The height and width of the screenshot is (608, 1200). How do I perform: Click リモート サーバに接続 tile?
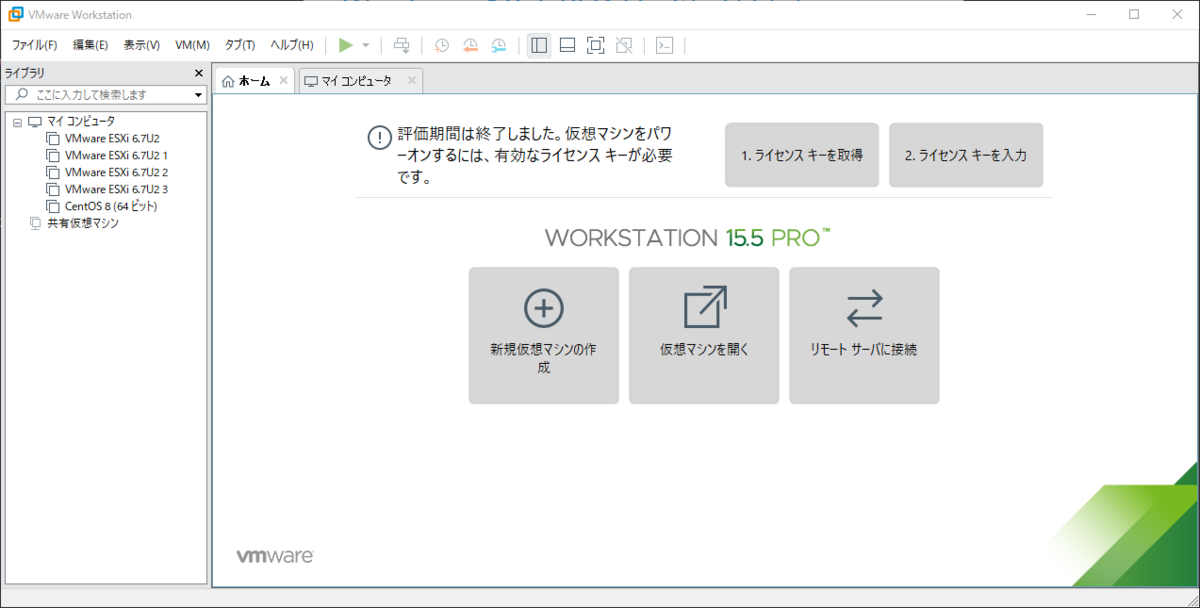864,335
